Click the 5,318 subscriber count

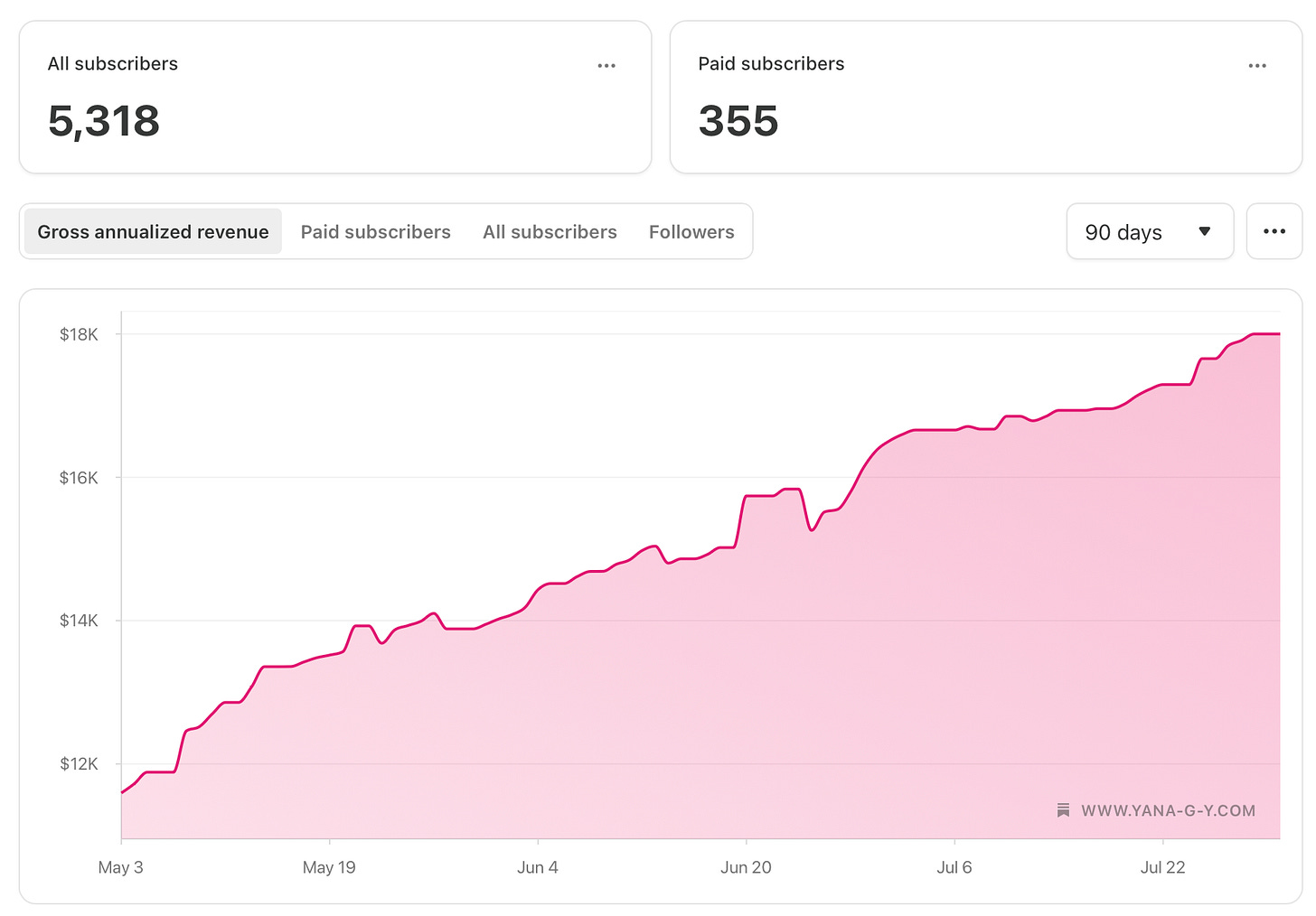click(x=104, y=121)
